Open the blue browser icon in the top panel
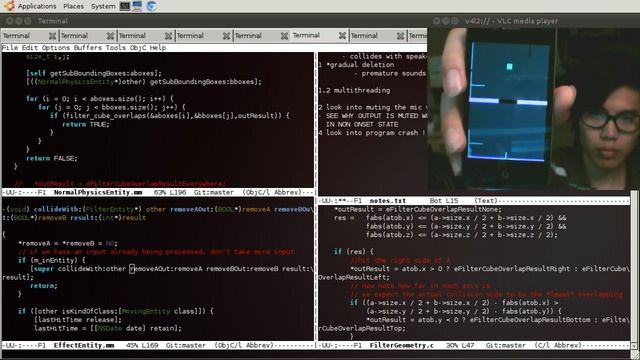This screenshot has width=640, height=360. coord(151,6)
